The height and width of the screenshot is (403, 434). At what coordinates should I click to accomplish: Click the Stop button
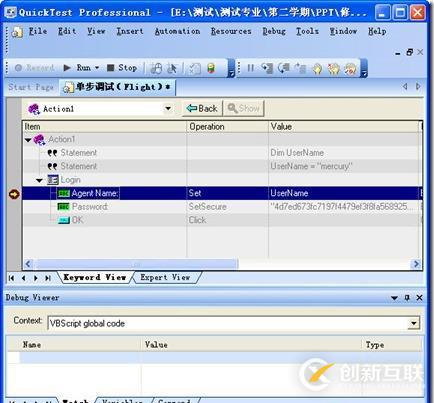click(122, 68)
